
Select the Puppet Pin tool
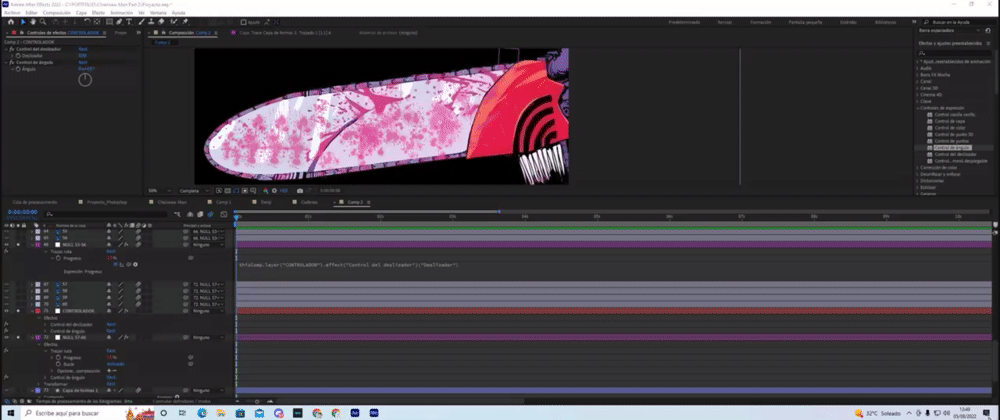184,22
